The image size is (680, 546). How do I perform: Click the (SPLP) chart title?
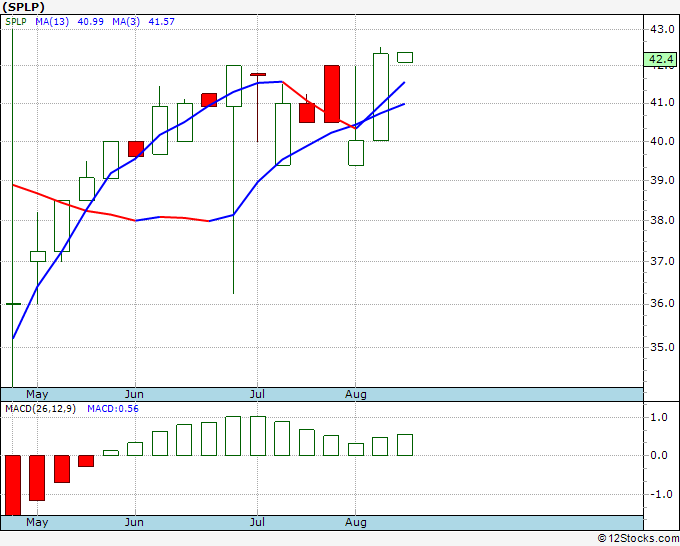23,7
